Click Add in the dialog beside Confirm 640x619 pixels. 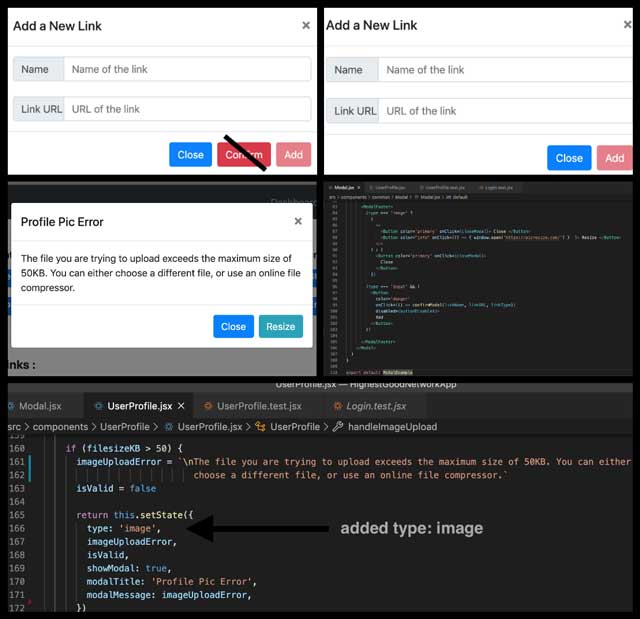293,155
